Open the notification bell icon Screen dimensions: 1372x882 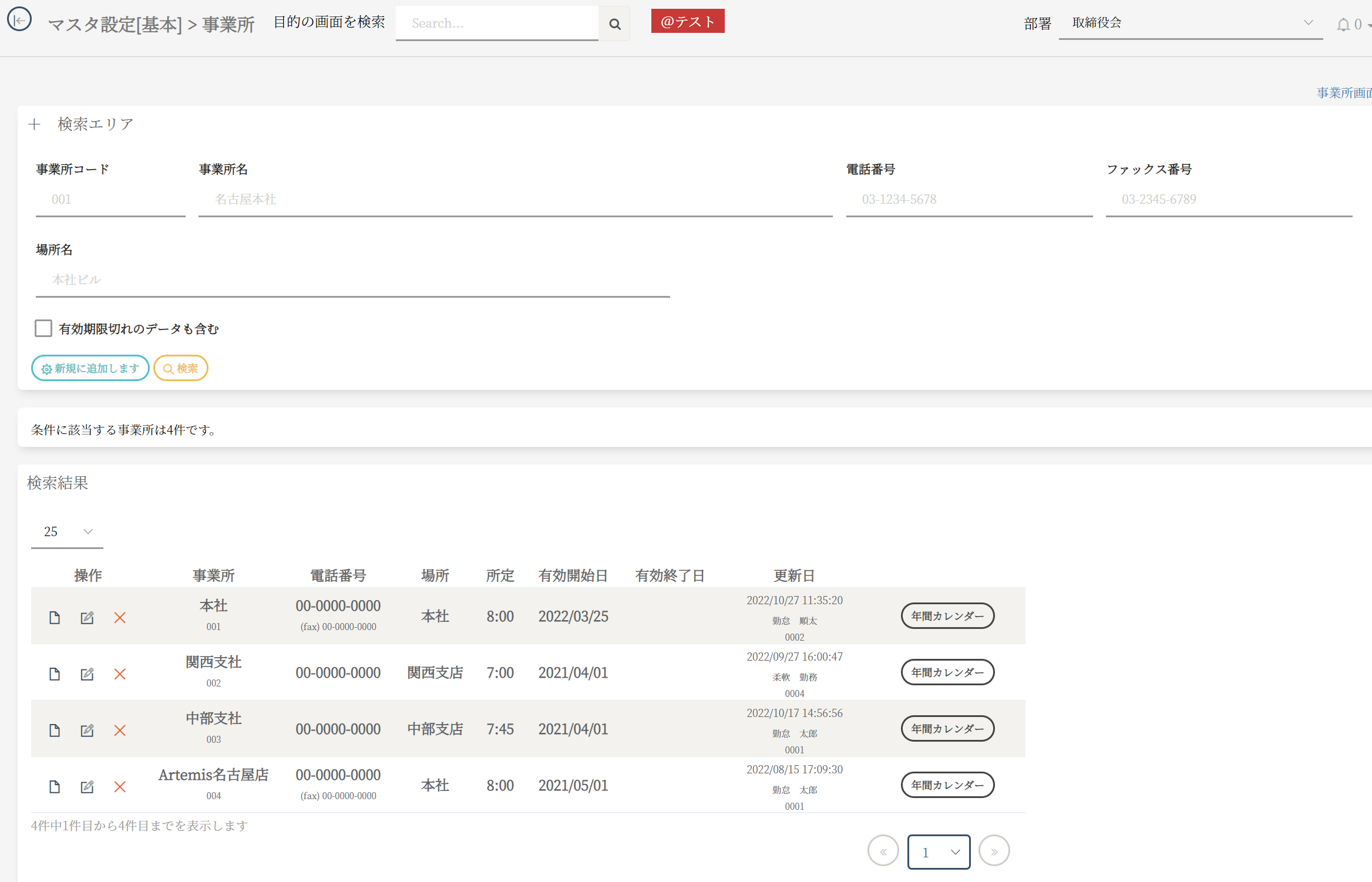tap(1343, 25)
